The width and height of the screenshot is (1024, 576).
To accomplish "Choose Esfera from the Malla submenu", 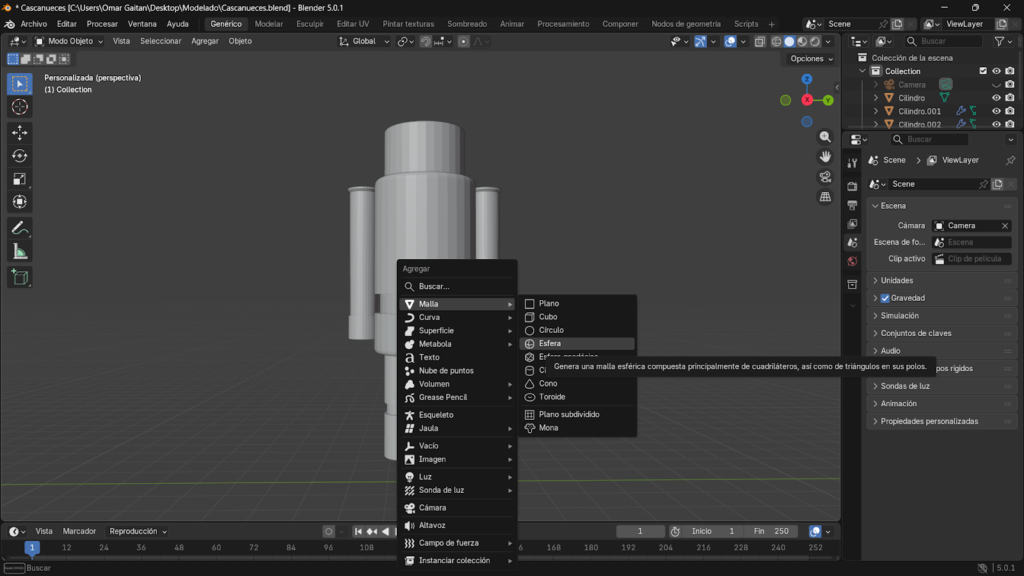I will [x=550, y=343].
